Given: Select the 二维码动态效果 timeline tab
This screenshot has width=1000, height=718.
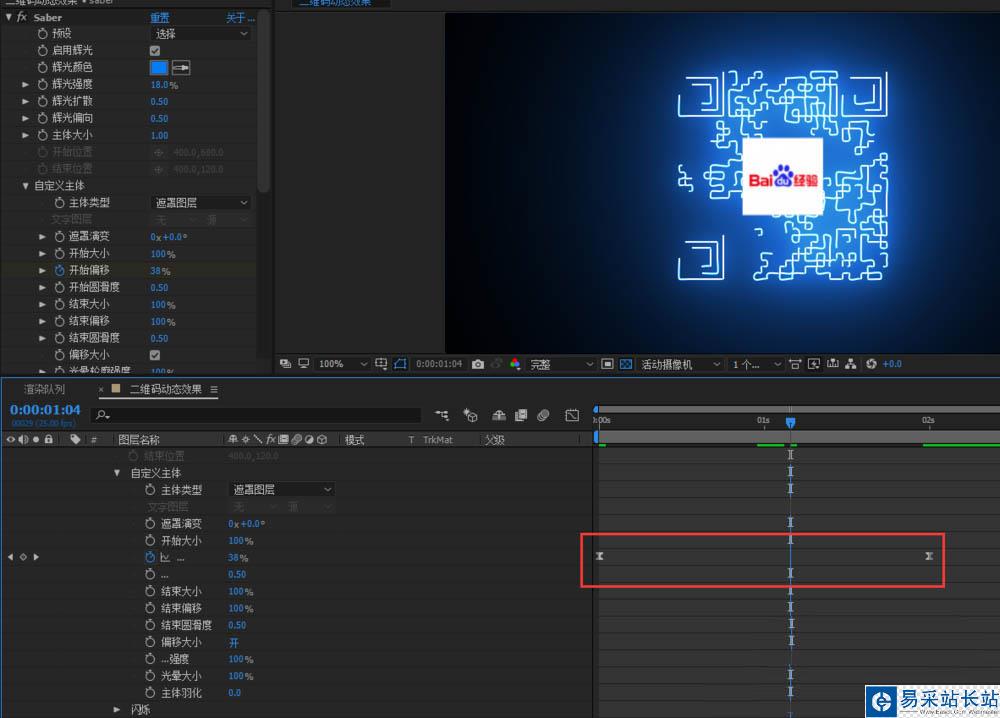Looking at the screenshot, I should pyautogui.click(x=166, y=389).
